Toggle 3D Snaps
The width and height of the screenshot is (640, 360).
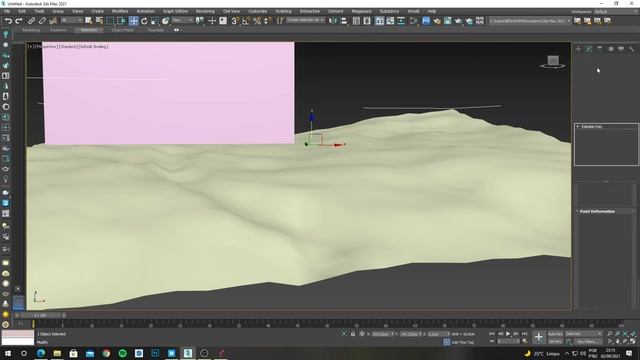point(235,20)
